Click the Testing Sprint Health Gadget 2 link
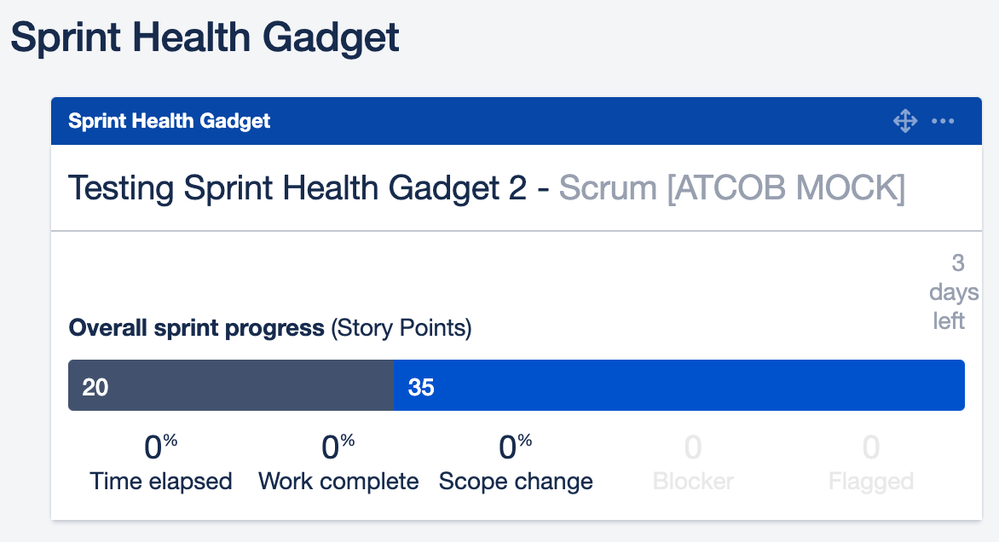The width and height of the screenshot is (999, 542). (x=298, y=188)
